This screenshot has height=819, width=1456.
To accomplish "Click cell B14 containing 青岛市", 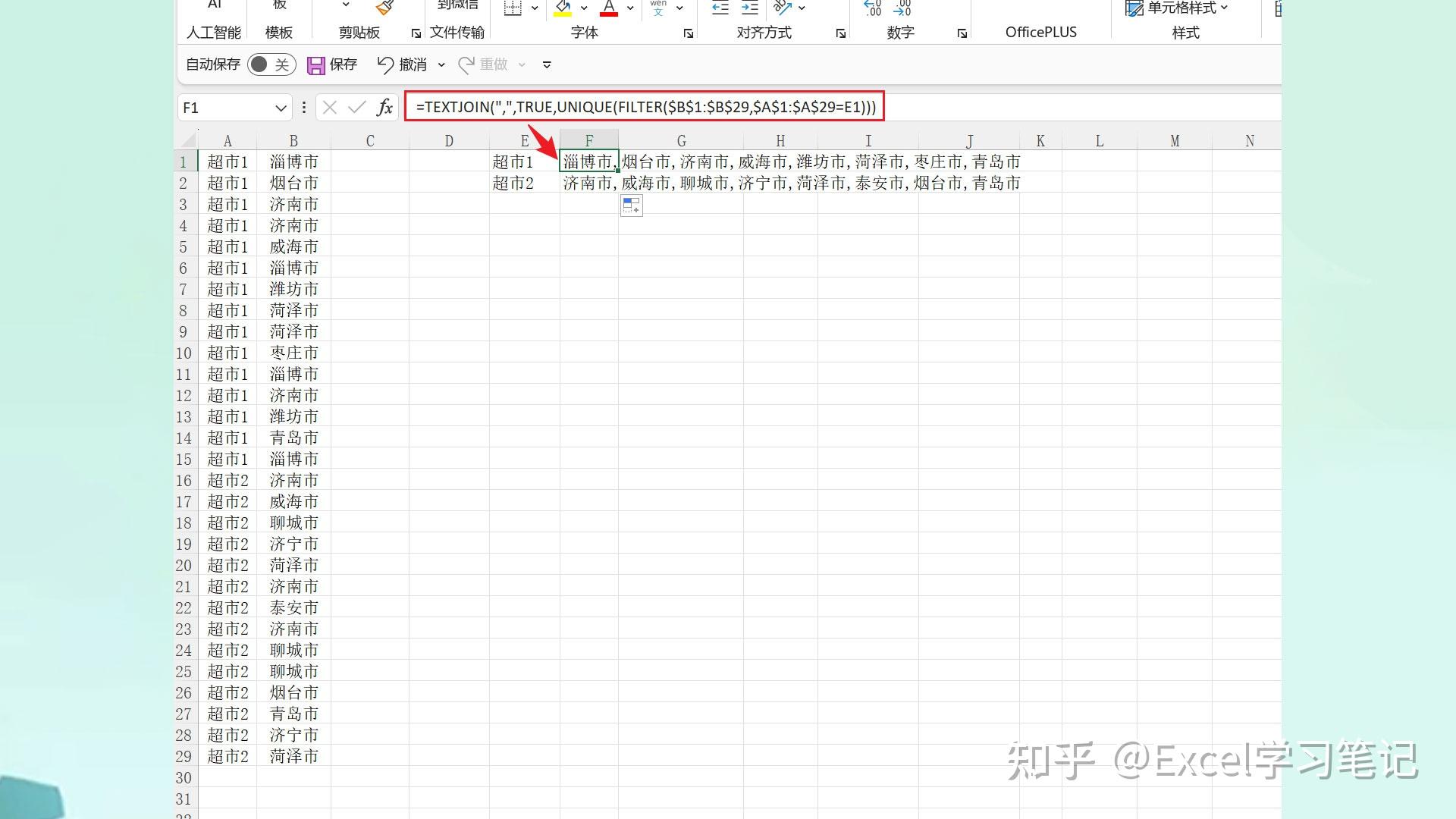I will point(293,438).
